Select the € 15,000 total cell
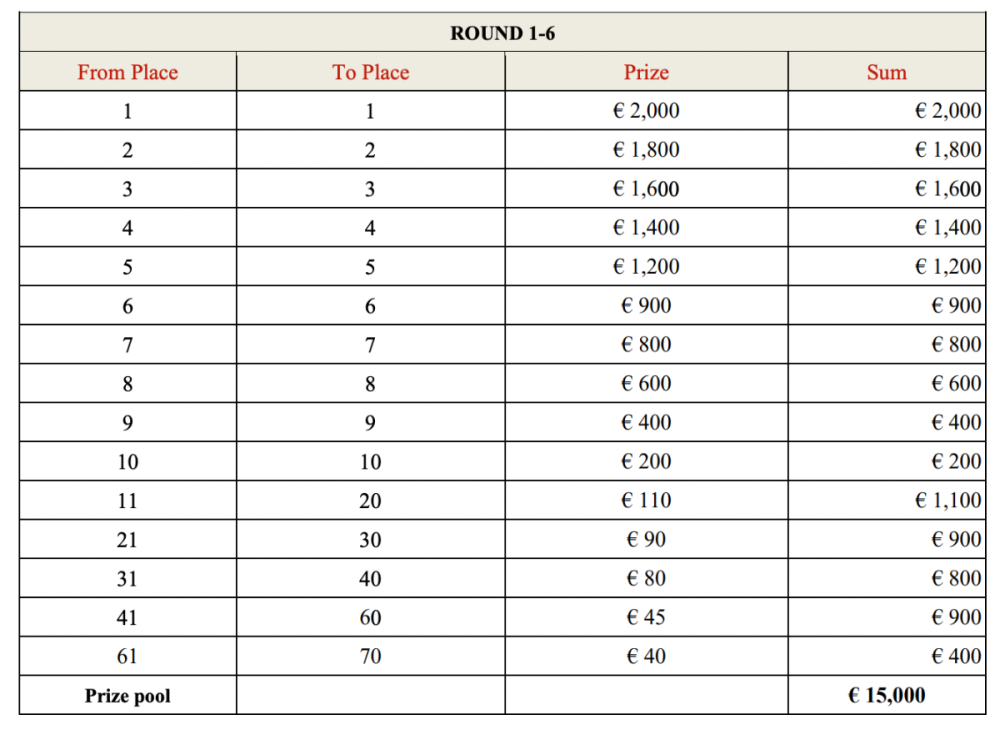 (886, 696)
